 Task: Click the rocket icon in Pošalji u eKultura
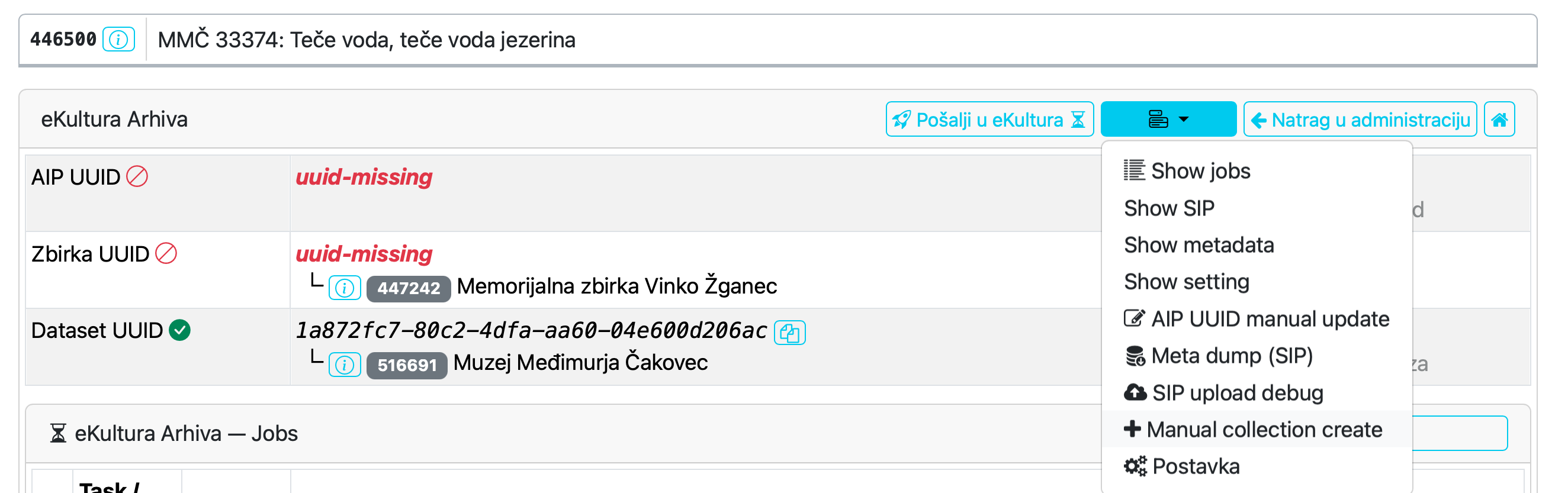tap(901, 120)
